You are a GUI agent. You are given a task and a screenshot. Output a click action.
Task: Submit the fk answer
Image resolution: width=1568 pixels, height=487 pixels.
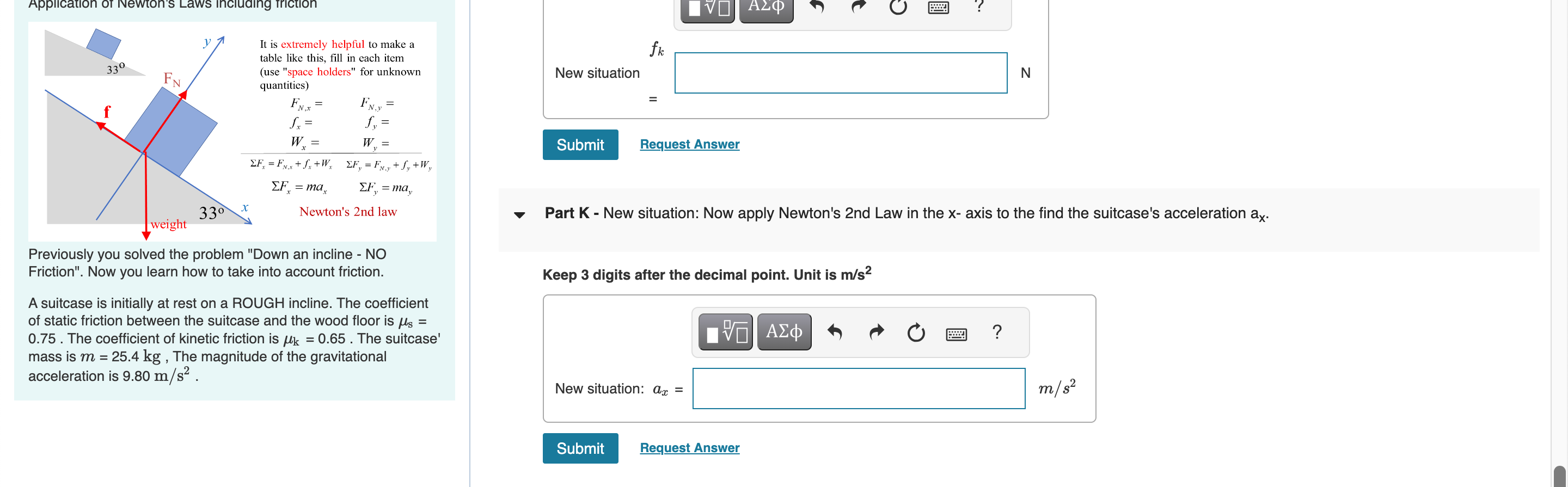(x=580, y=145)
